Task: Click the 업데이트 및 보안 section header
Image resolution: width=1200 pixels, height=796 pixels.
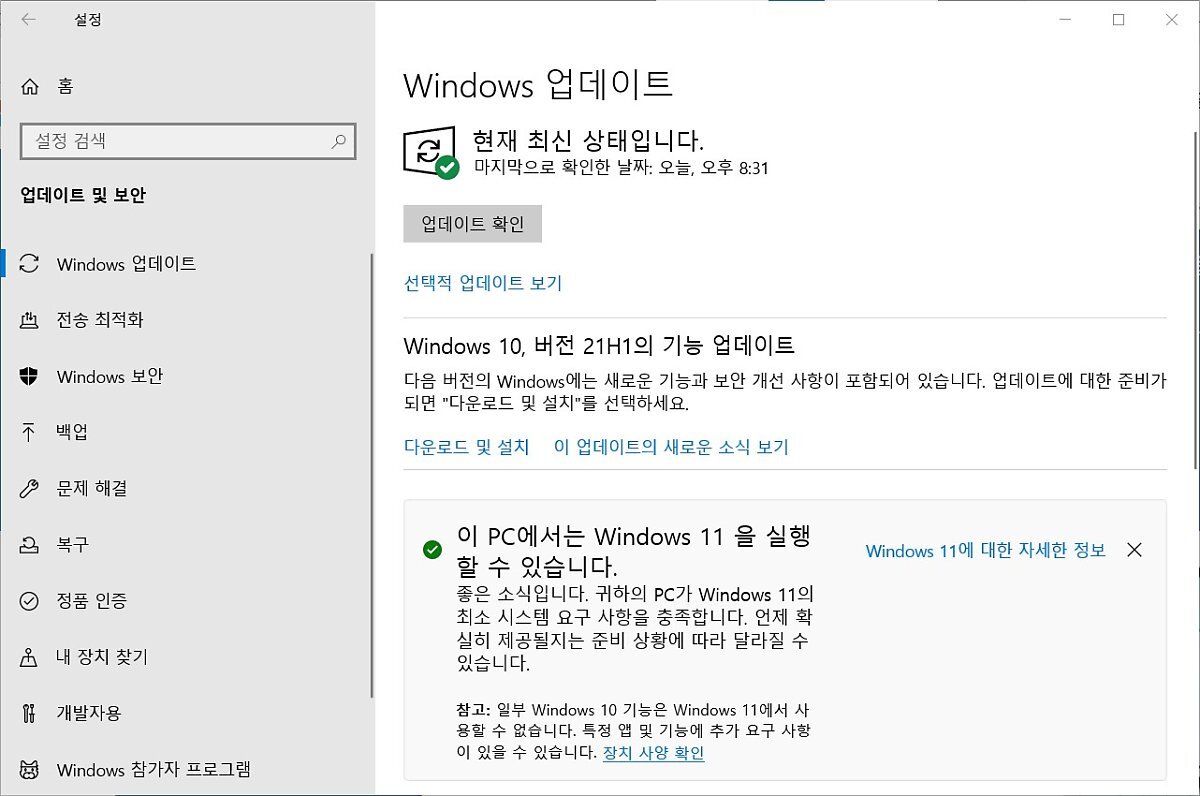Action: (x=83, y=195)
